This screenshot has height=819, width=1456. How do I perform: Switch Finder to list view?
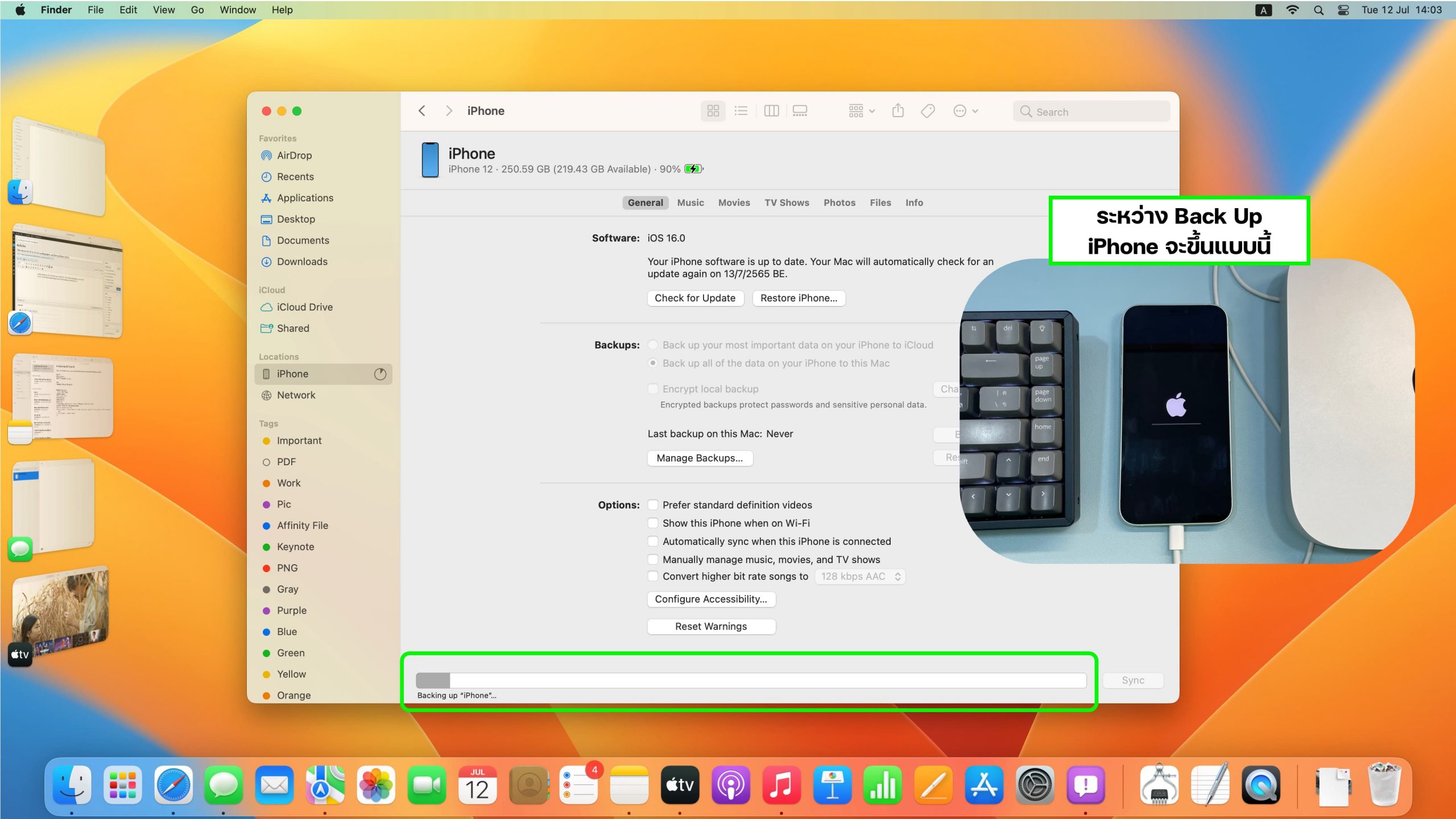coord(741,111)
